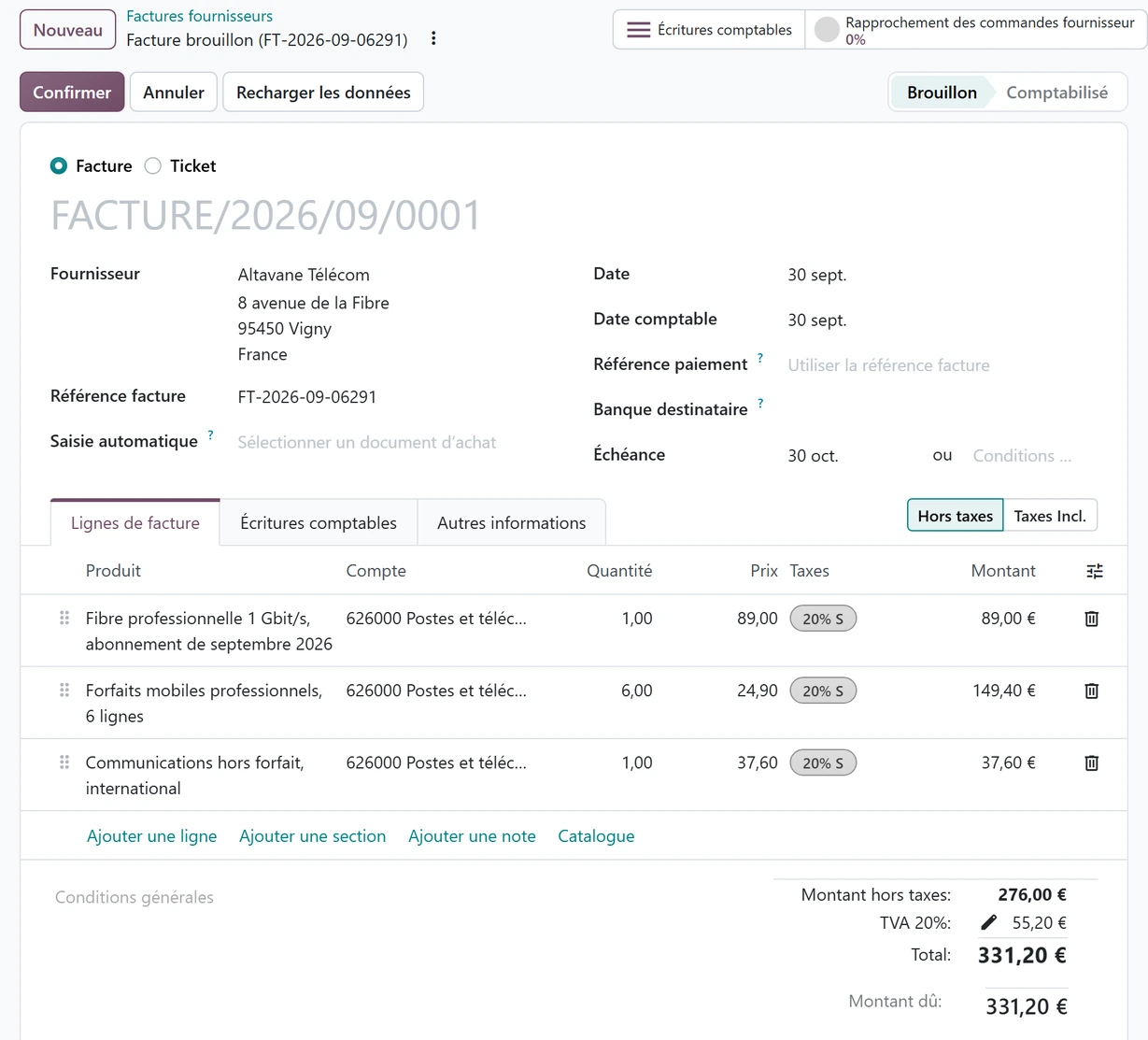
Task: Sort by the Produit column header
Action: [113, 571]
